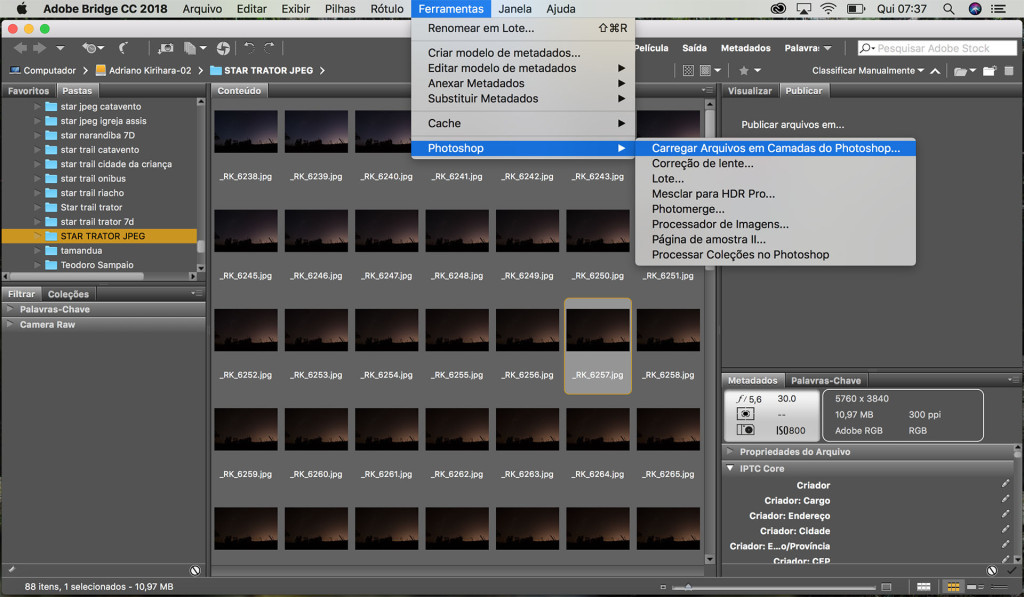
Task: Open the Cache submenu
Action: [523, 123]
